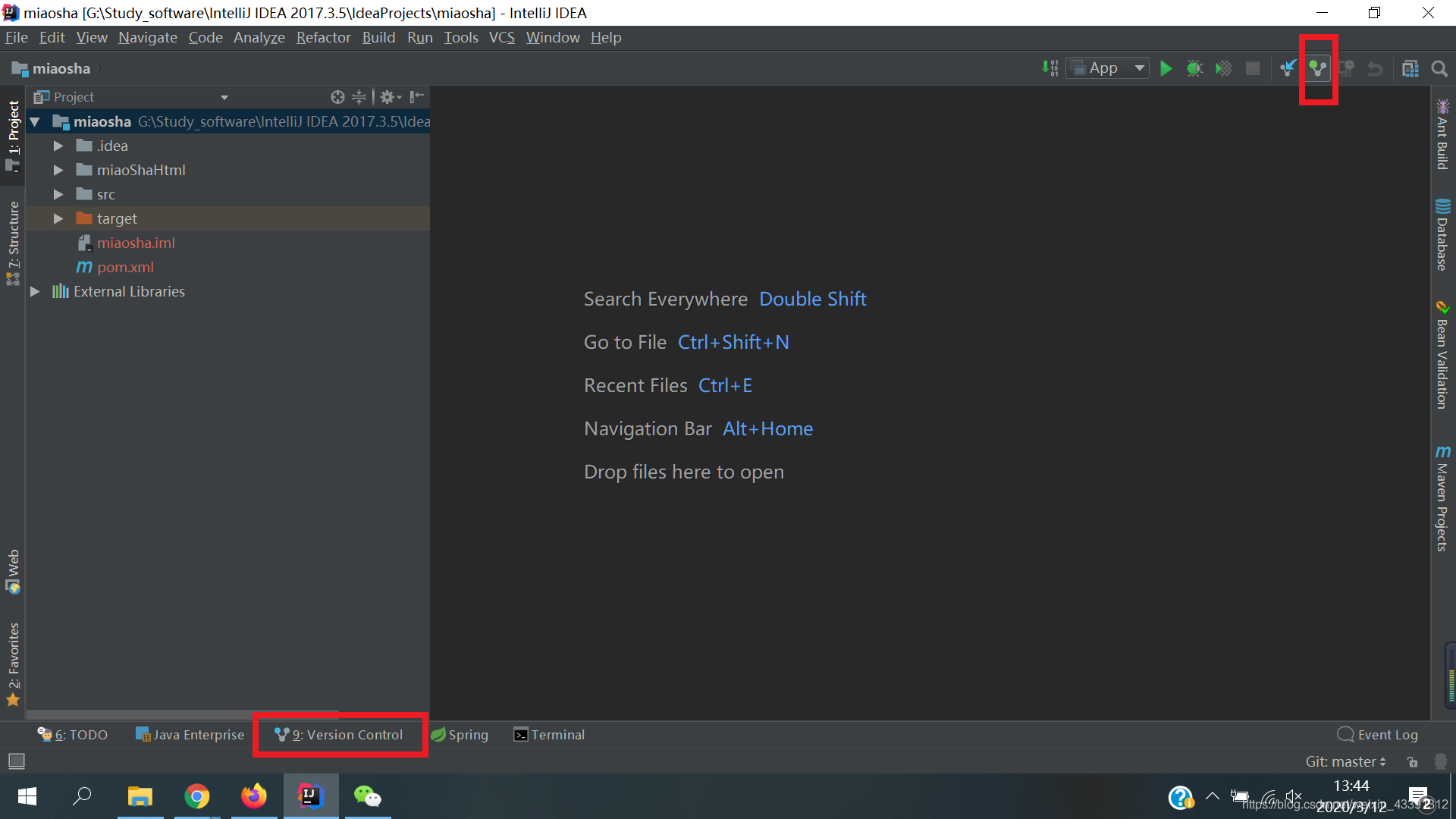The width and height of the screenshot is (1456, 819).
Task: Collapse the miaosha root node
Action: point(35,121)
